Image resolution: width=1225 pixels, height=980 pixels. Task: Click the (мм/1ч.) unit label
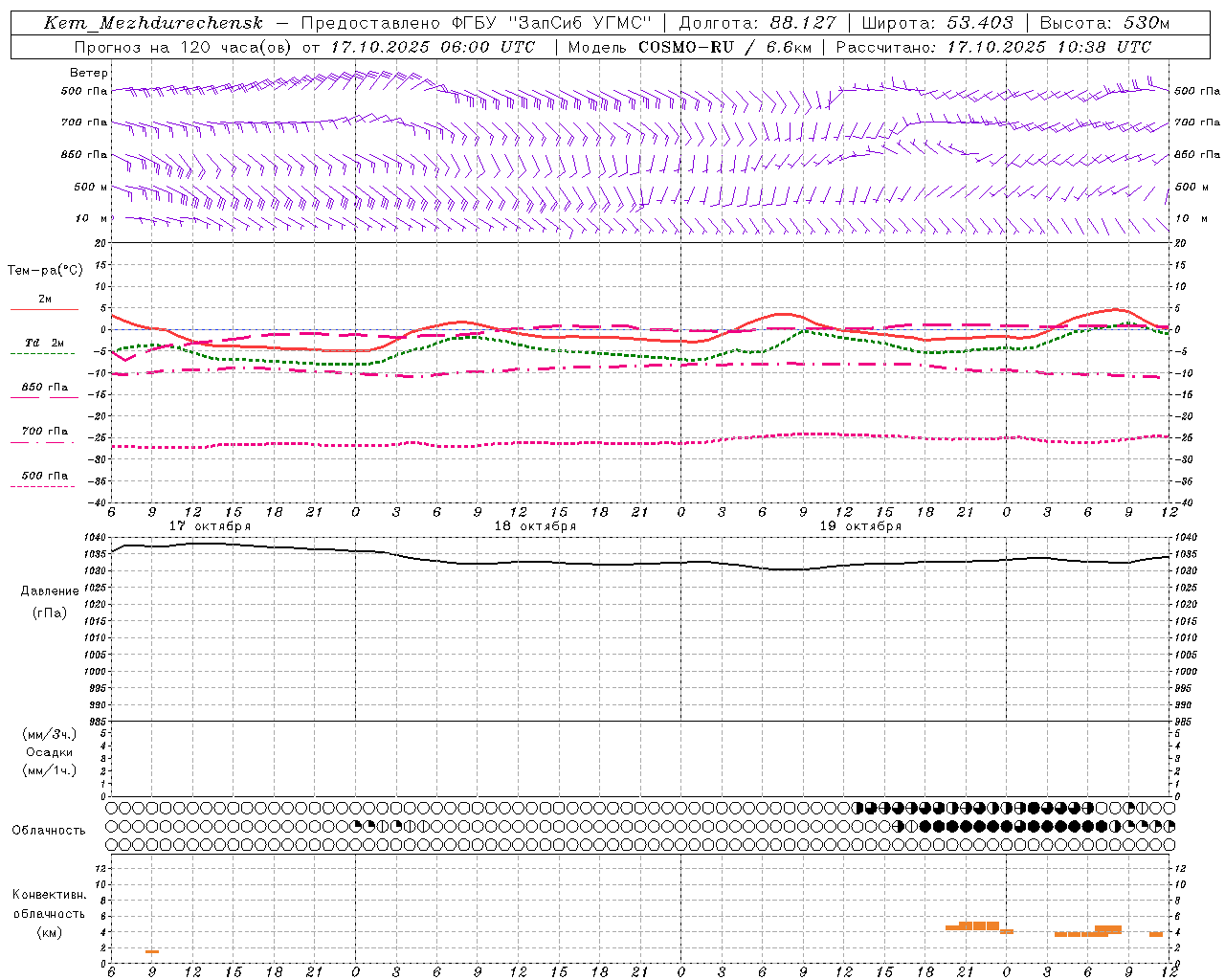(x=50, y=770)
